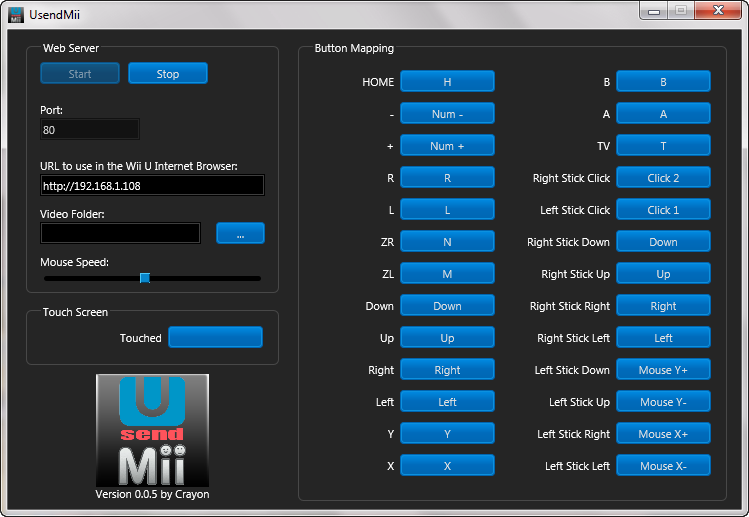The width and height of the screenshot is (749, 517).
Task: Stop the web server
Action: pyautogui.click(x=168, y=74)
